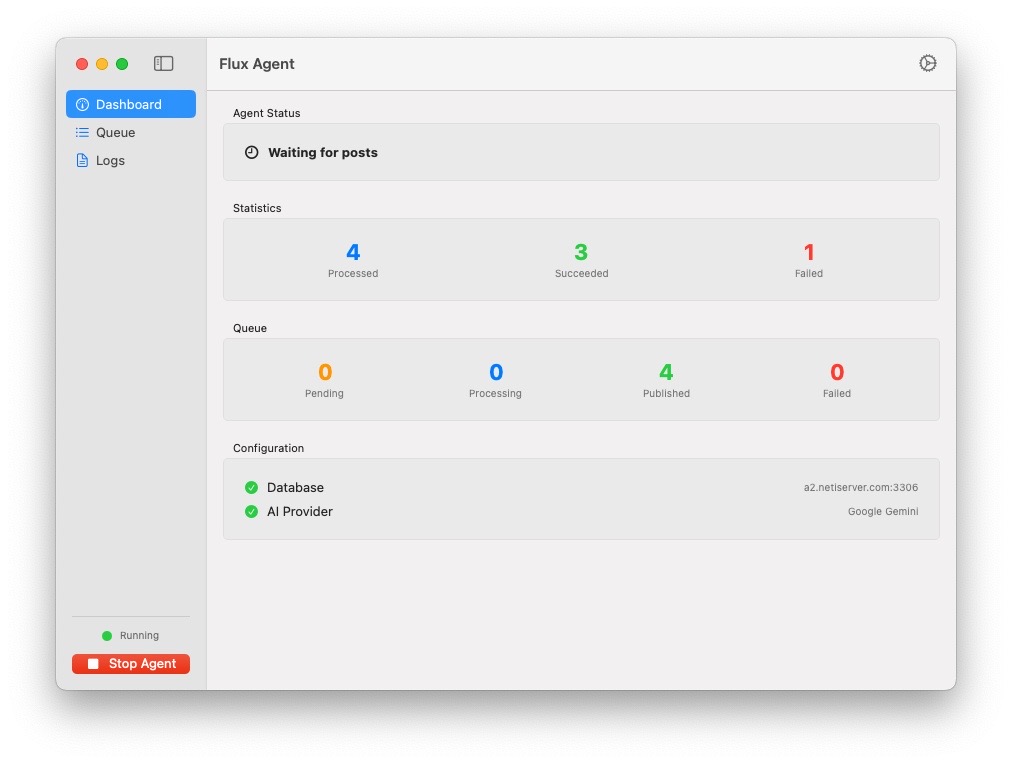The width and height of the screenshot is (1012, 764).
Task: Go to the Logs section
Action: pos(110,160)
